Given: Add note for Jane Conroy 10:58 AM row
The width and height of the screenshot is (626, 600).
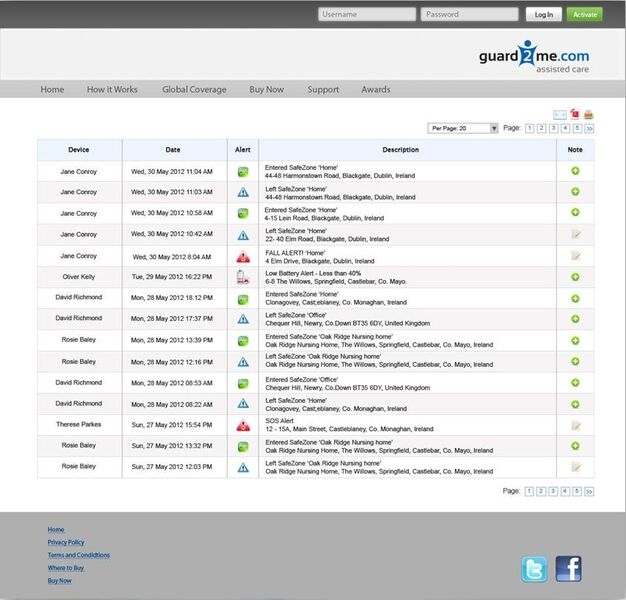Looking at the screenshot, I should coord(575,212).
